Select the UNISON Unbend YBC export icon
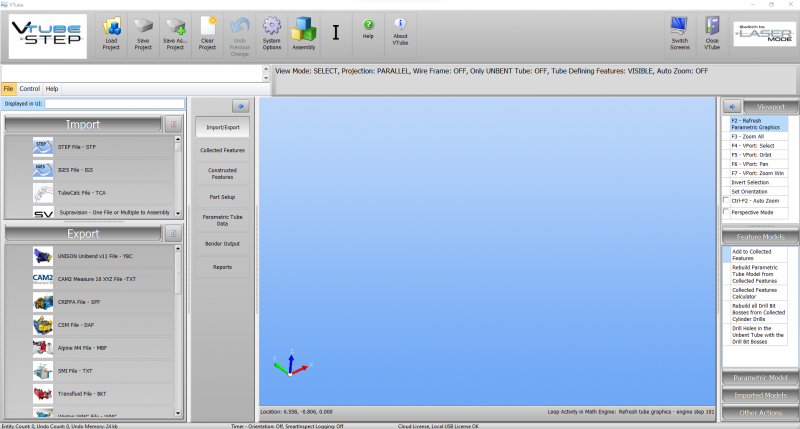 click(x=43, y=256)
